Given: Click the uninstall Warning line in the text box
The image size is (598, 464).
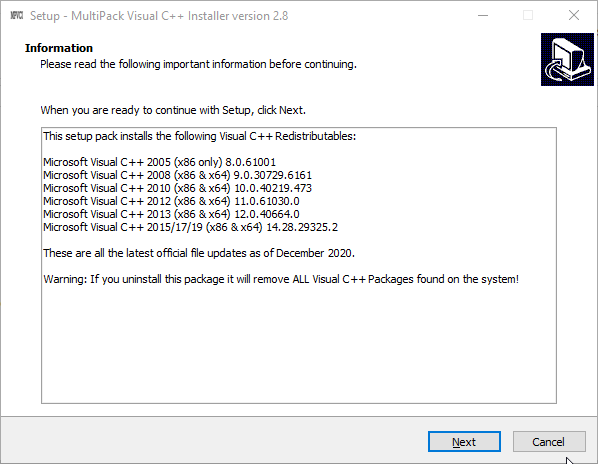Looking at the screenshot, I should pyautogui.click(x=281, y=279).
